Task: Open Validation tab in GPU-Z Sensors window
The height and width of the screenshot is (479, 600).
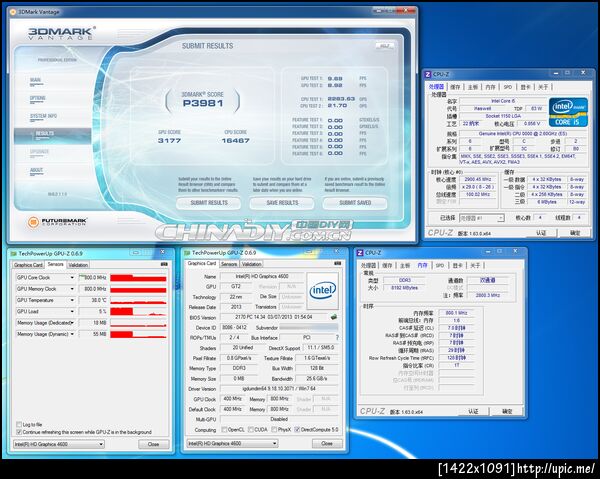Action: pyautogui.click(x=78, y=265)
